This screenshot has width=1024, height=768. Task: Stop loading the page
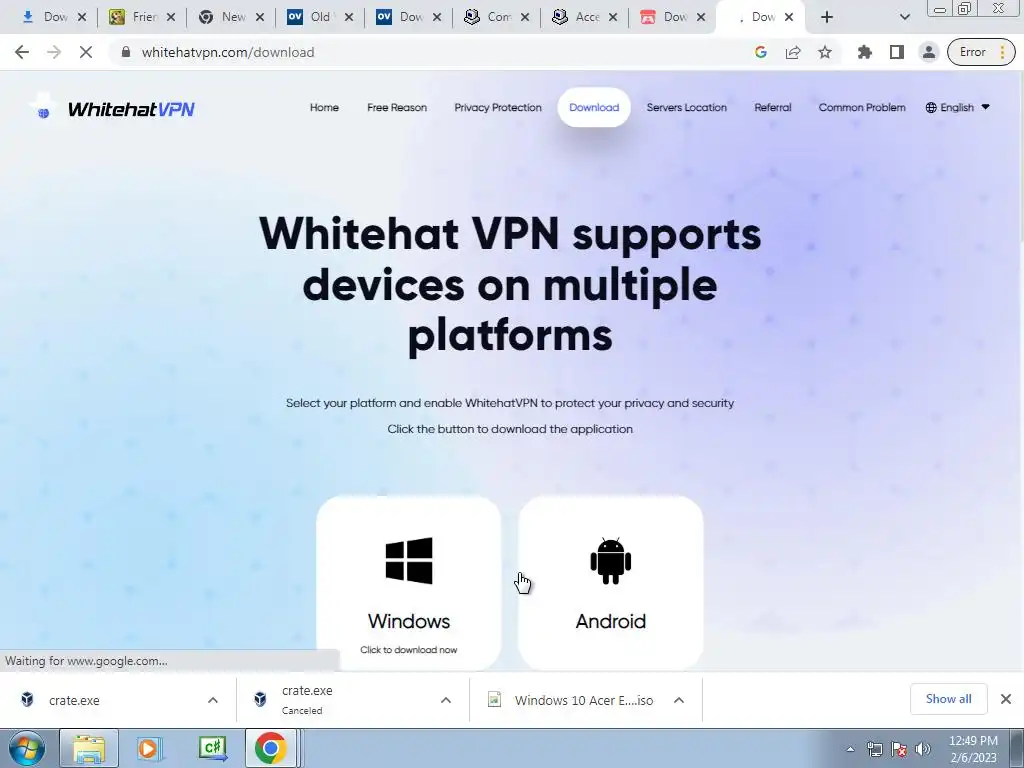pos(86,52)
